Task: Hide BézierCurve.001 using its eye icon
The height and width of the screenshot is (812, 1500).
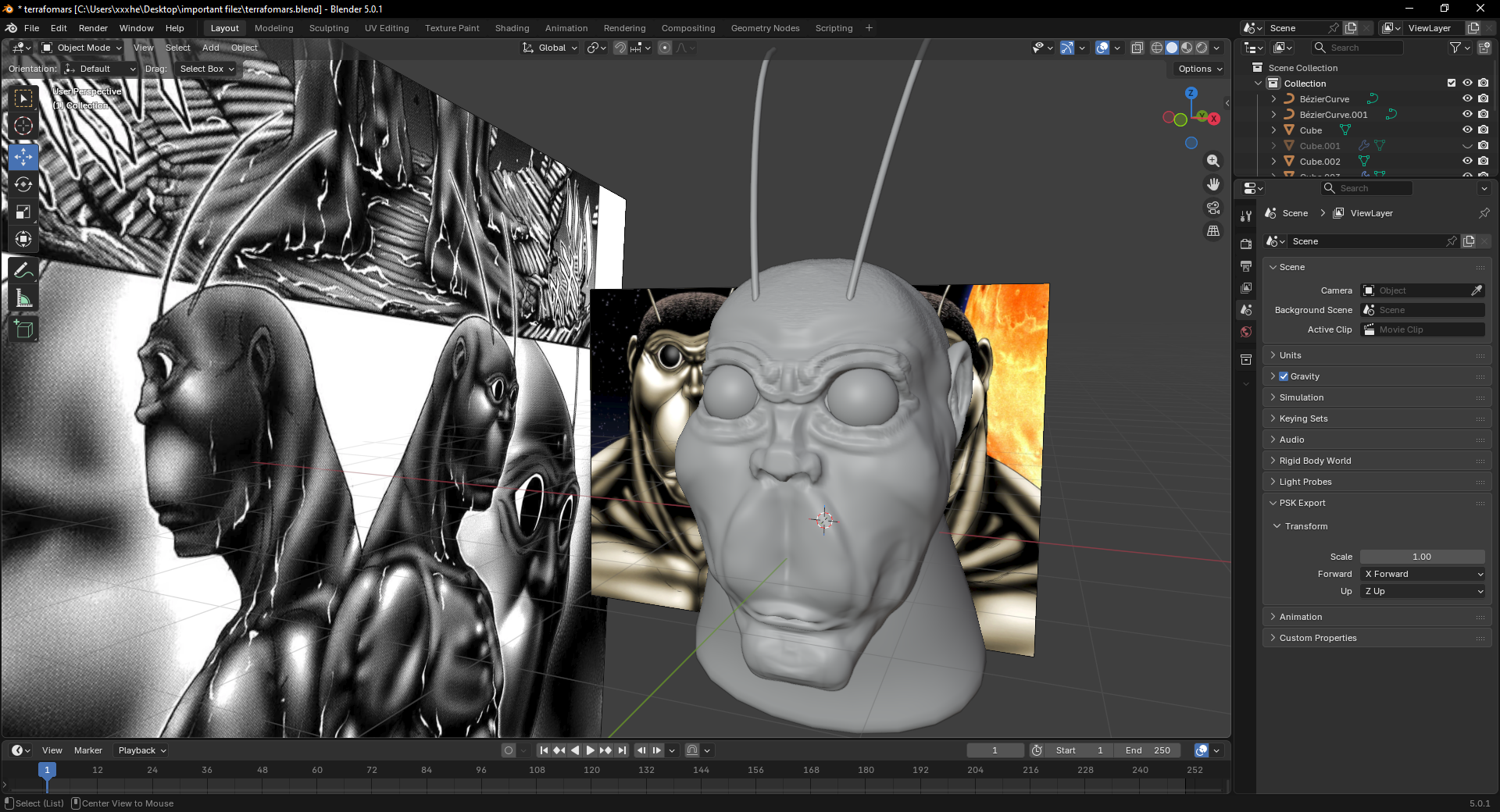Action: 1467,115
